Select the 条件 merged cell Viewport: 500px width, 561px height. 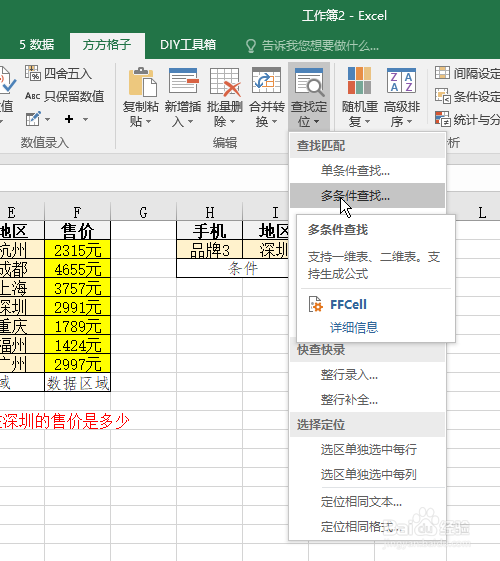[x=233, y=268]
